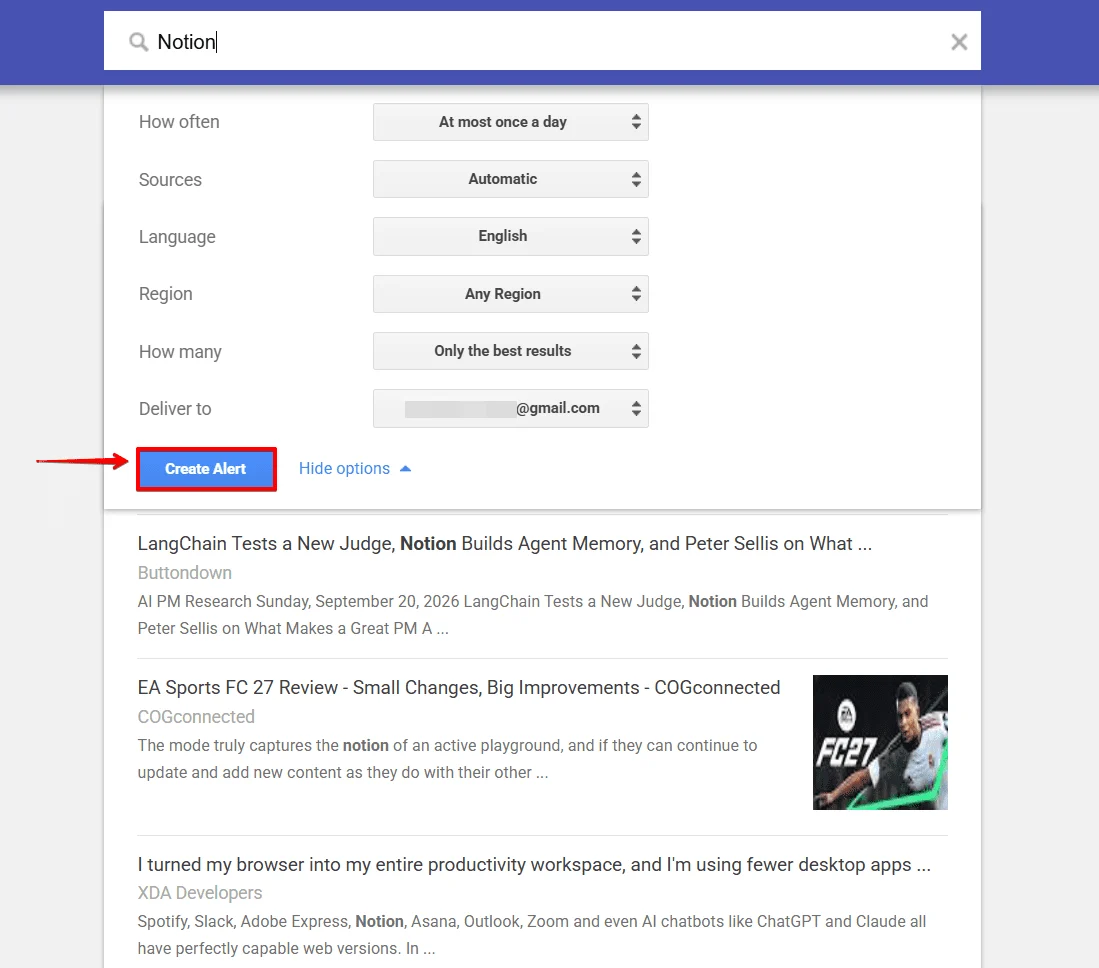Click the XDA Developers source name
1099x968 pixels.
point(200,892)
